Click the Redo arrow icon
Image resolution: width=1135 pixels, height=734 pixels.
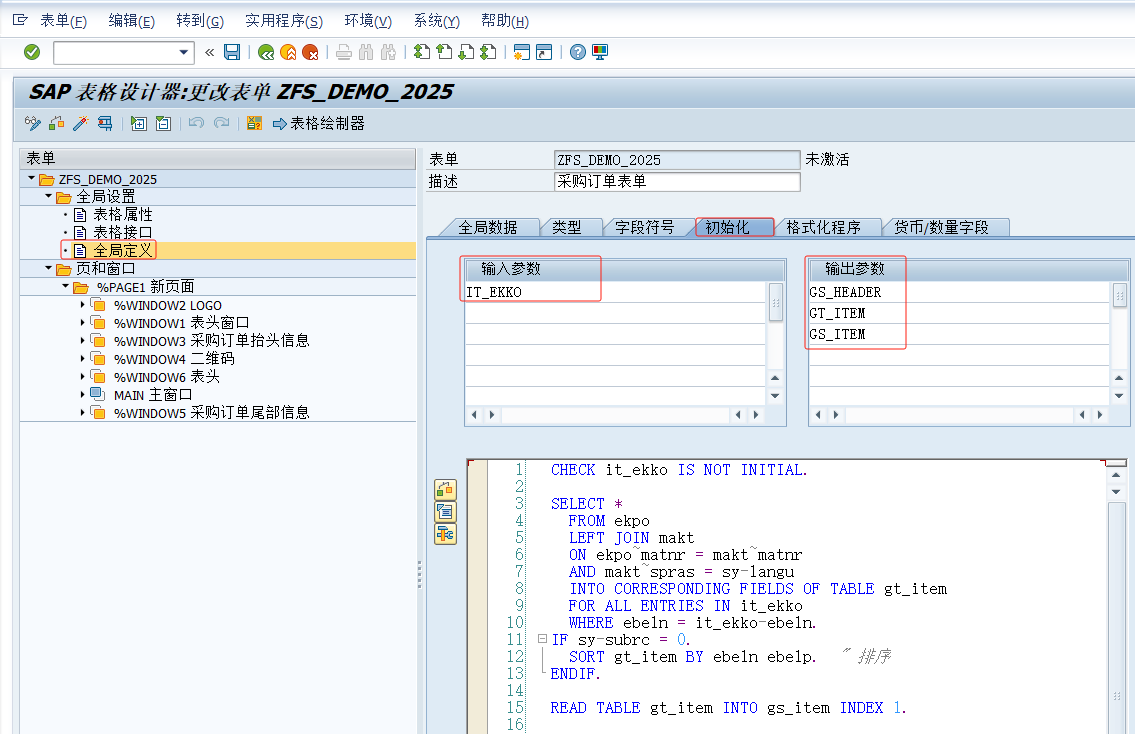click(x=221, y=124)
